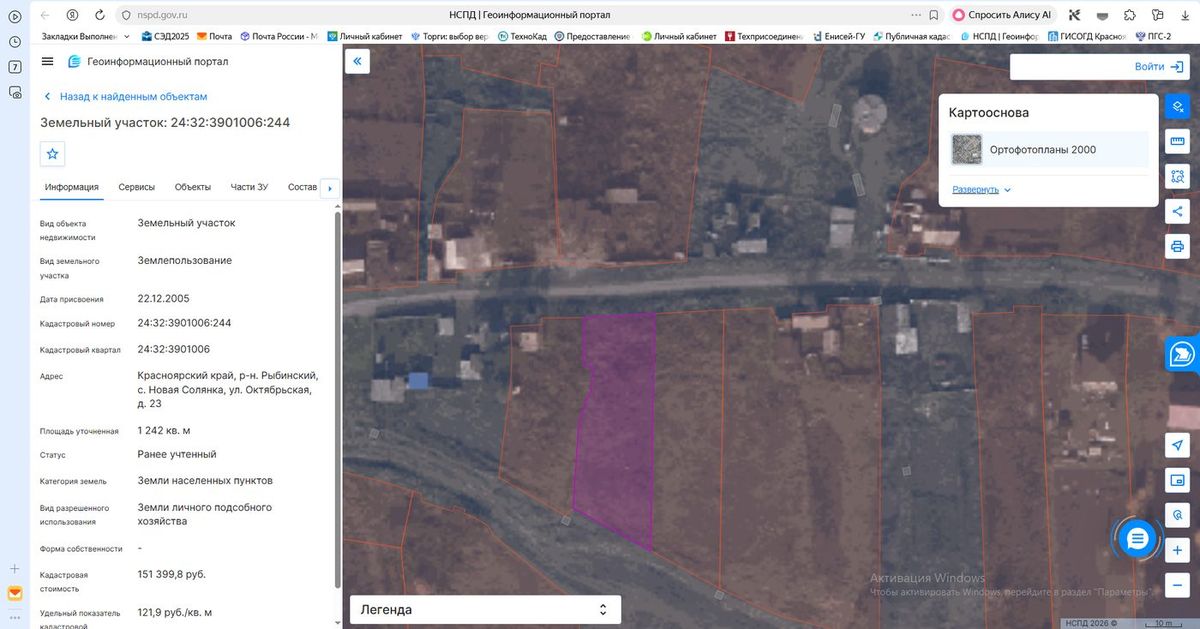Open the Части ЗУ tab
1200x629 pixels.
[x=249, y=187]
